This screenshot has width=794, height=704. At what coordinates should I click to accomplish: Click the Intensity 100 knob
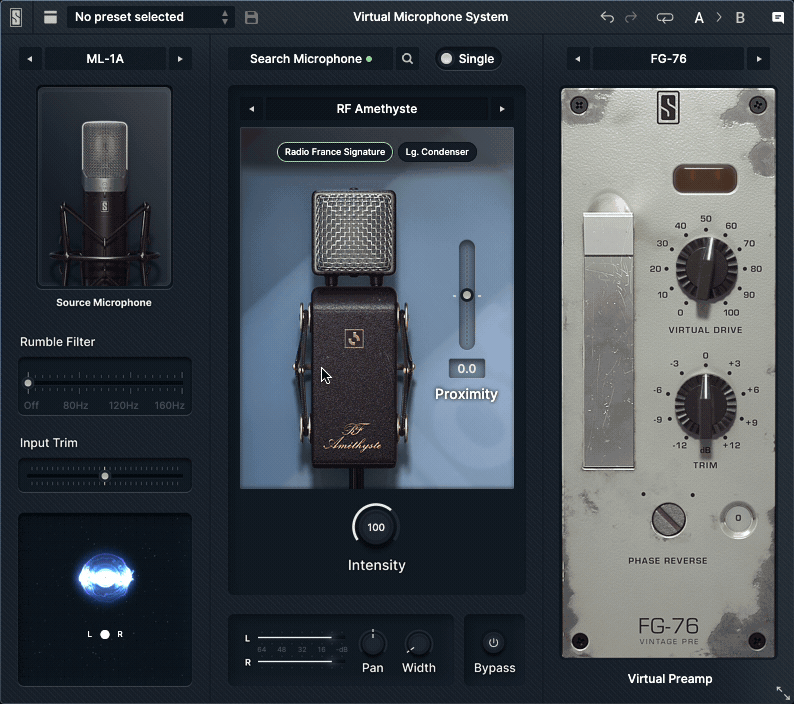pos(376,527)
